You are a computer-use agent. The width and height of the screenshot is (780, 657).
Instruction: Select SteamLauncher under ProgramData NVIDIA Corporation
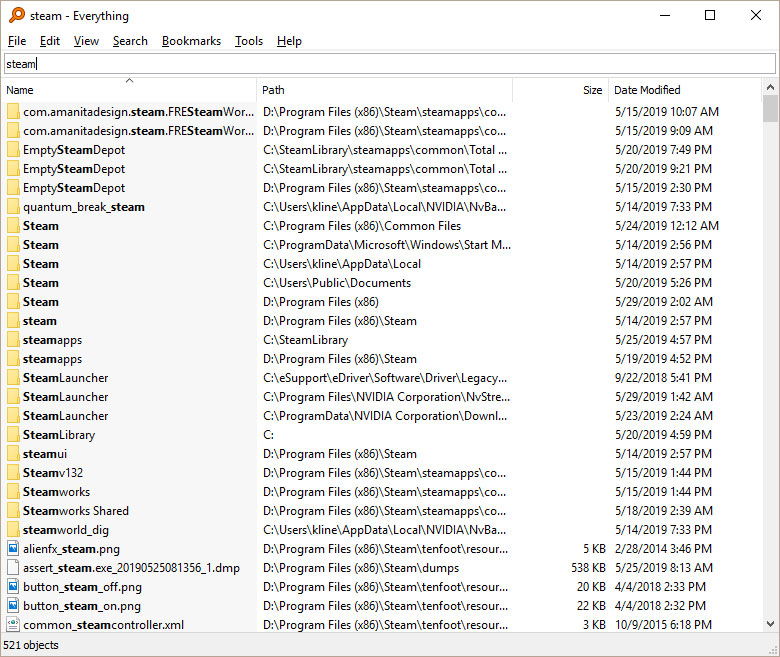tap(65, 416)
